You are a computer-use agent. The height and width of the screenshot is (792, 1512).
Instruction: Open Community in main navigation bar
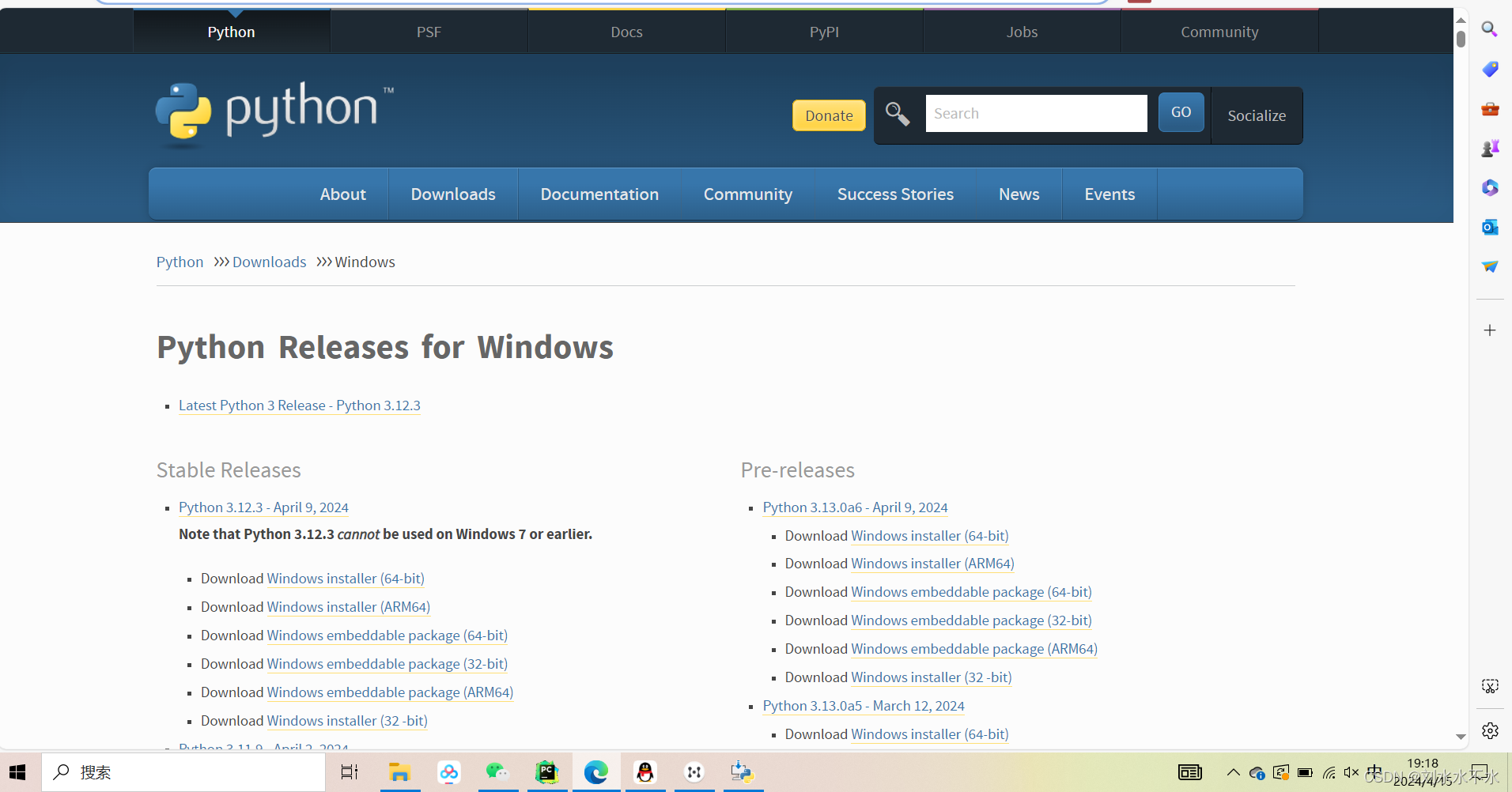pyautogui.click(x=748, y=194)
